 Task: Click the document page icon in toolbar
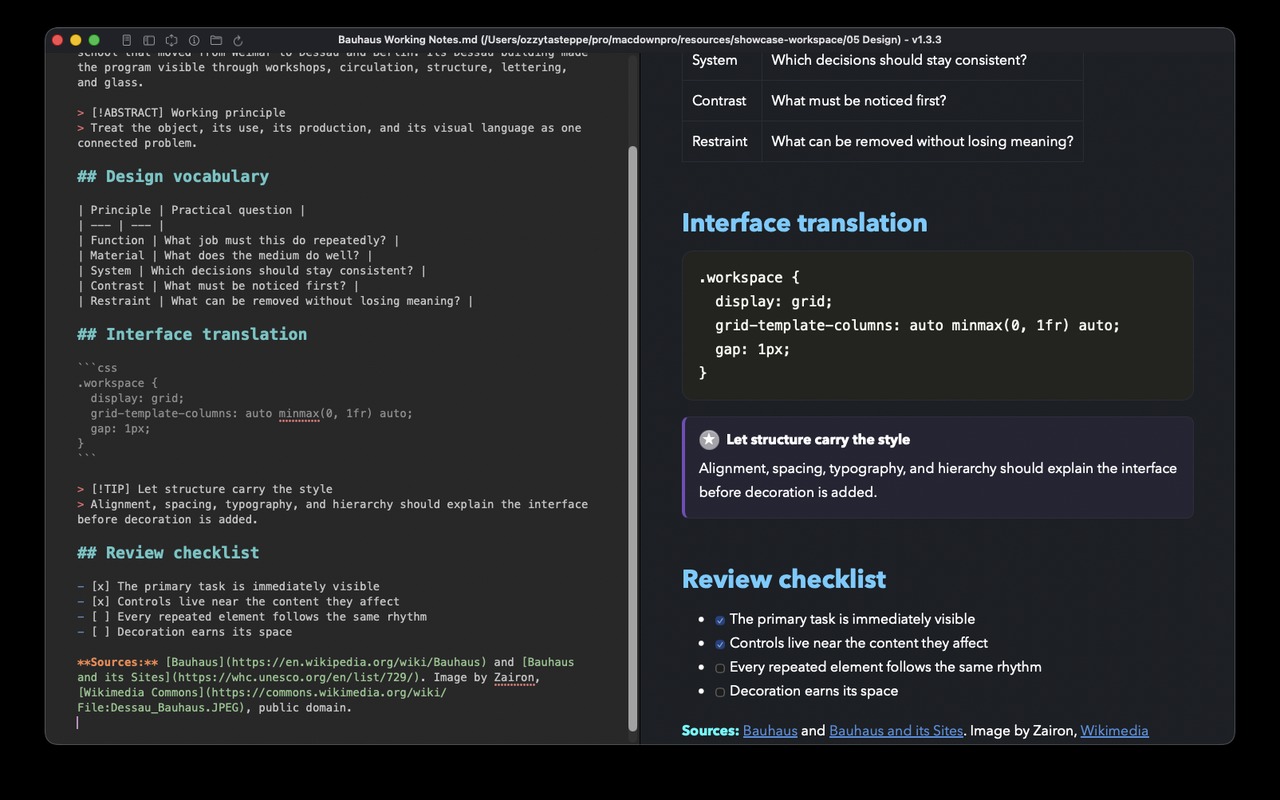(127, 40)
